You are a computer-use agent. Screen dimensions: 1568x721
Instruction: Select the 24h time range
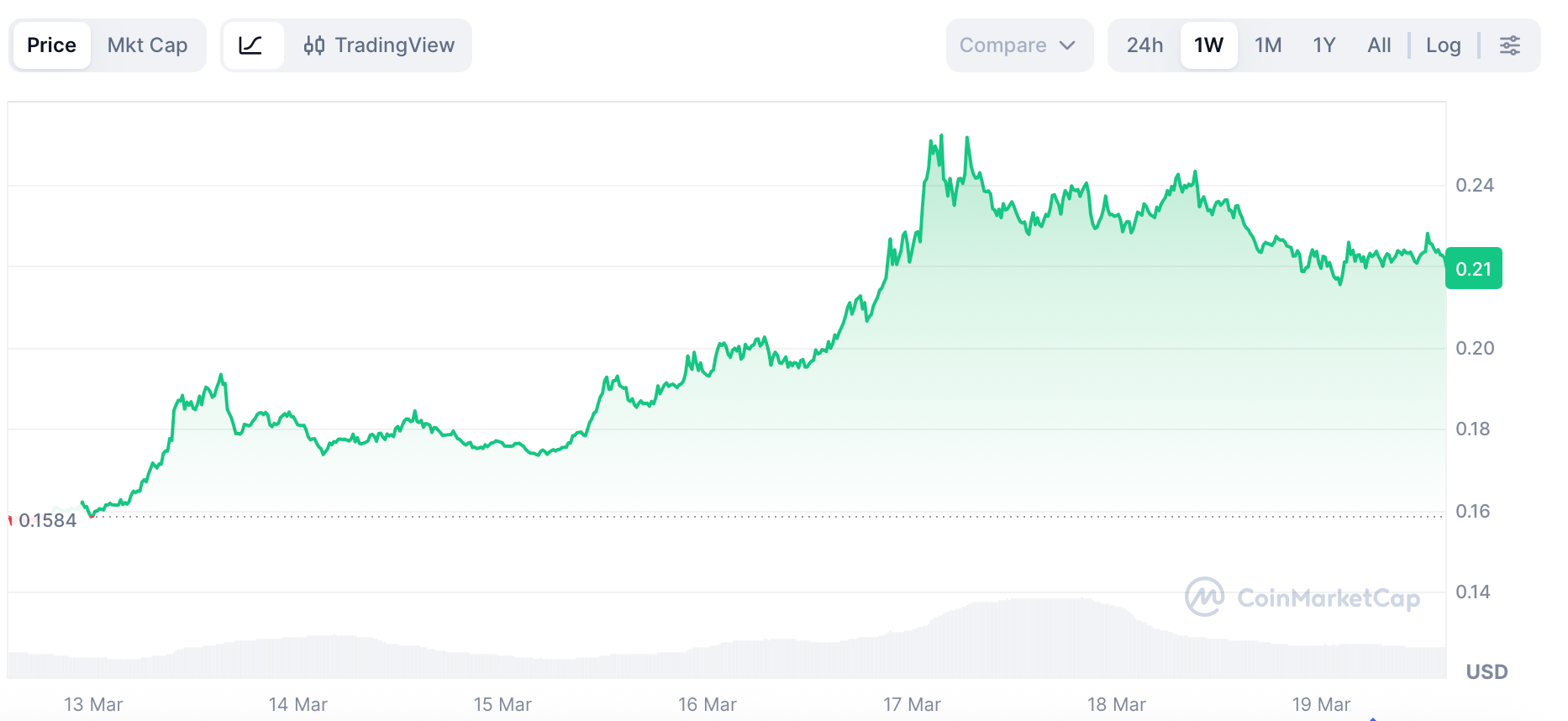coord(1144,45)
